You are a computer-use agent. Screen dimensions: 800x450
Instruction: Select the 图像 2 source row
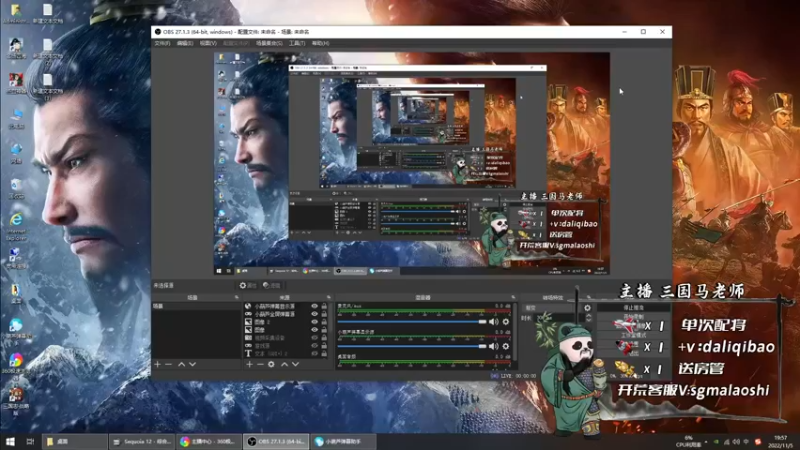click(x=286, y=322)
